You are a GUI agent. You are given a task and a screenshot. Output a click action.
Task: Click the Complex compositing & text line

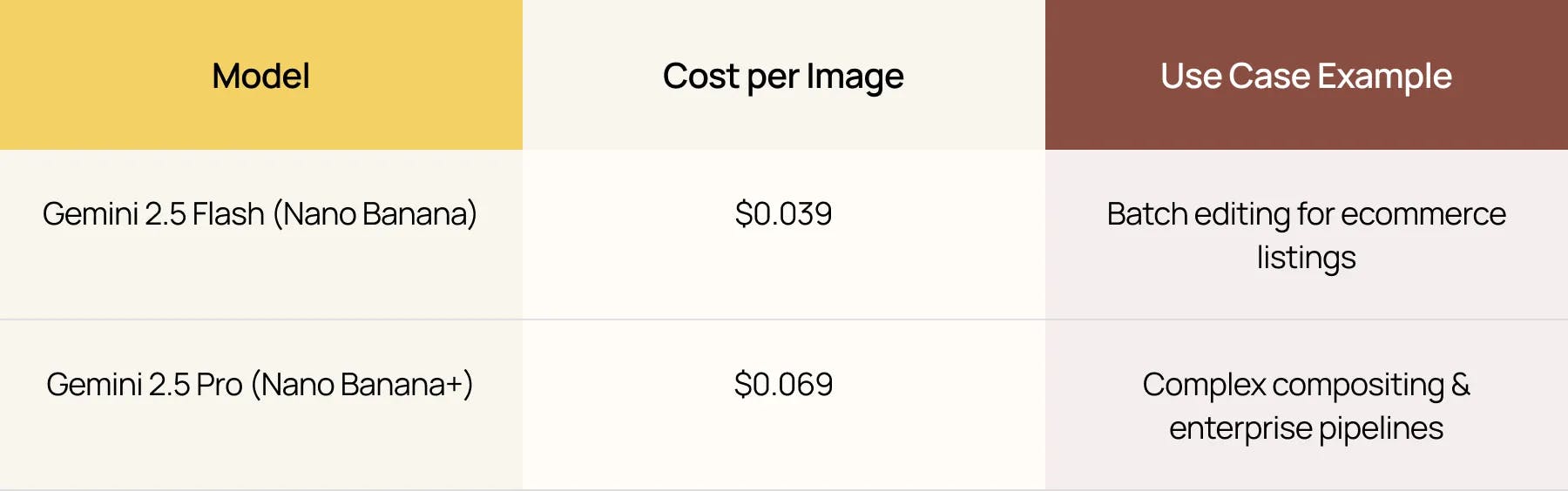(x=1306, y=385)
